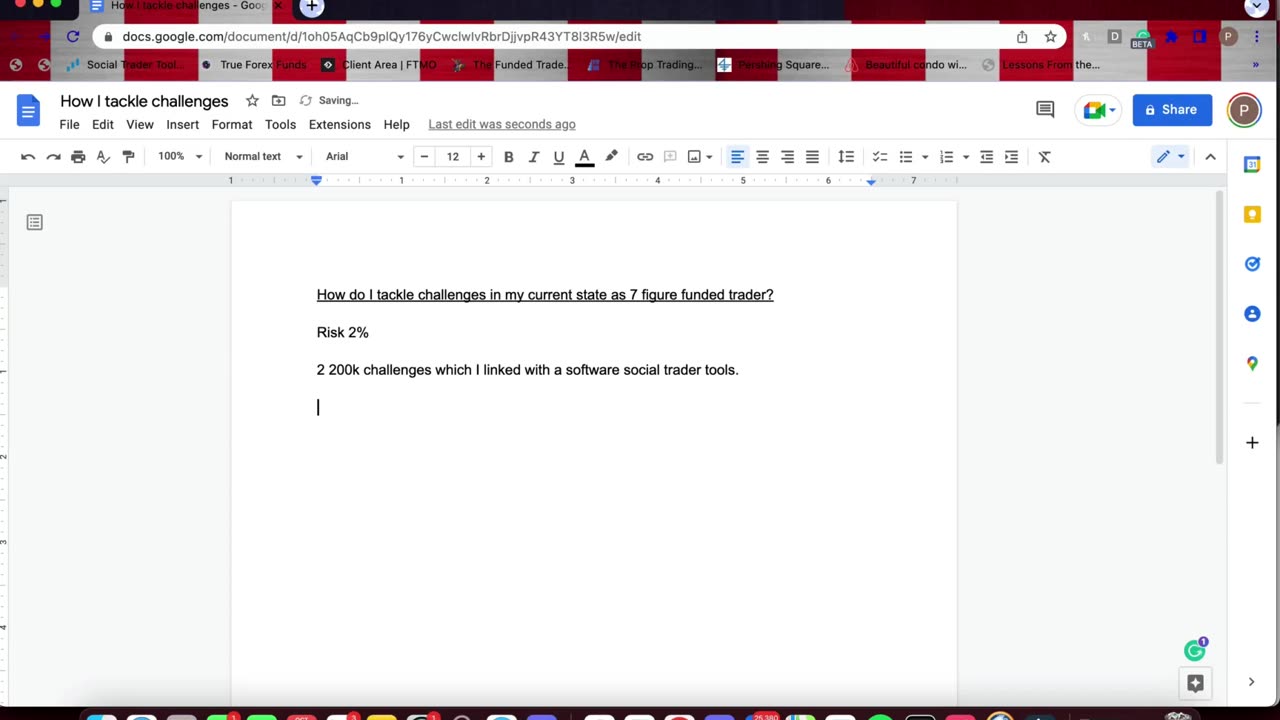Hide the menus with the up chevron
The image size is (1280, 720).
[1210, 157]
